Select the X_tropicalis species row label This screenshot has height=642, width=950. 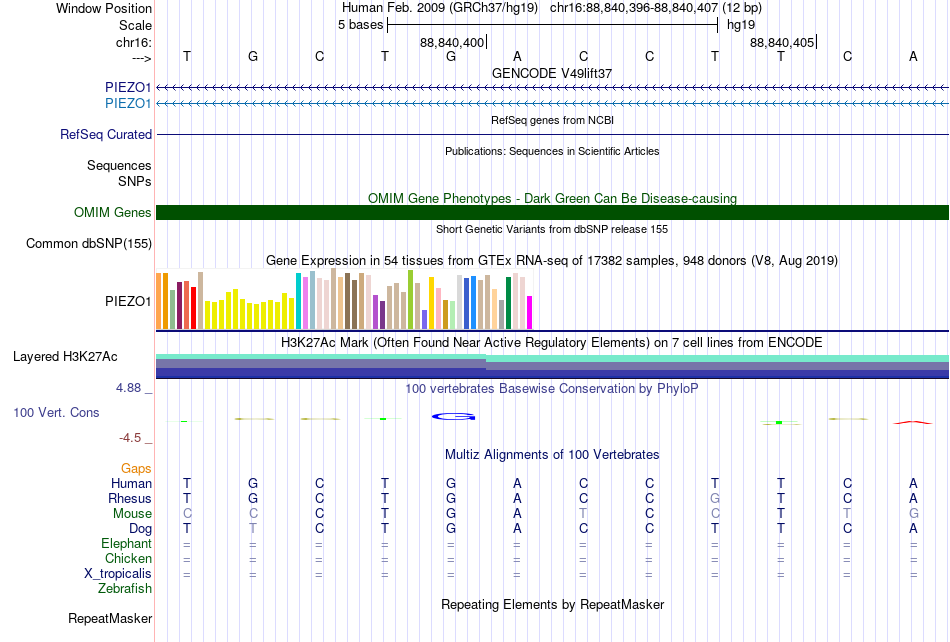(x=118, y=574)
